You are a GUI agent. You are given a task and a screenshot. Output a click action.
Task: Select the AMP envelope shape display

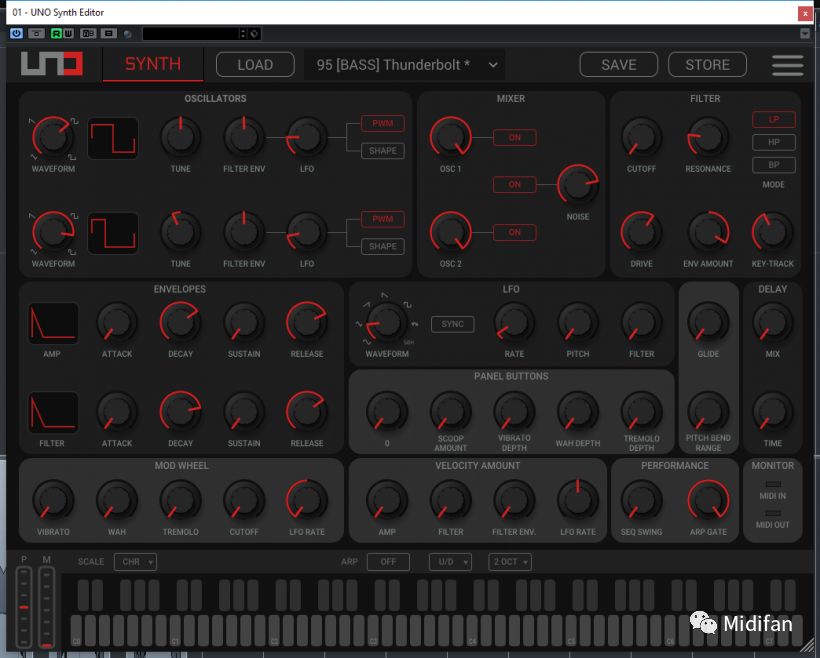click(52, 323)
